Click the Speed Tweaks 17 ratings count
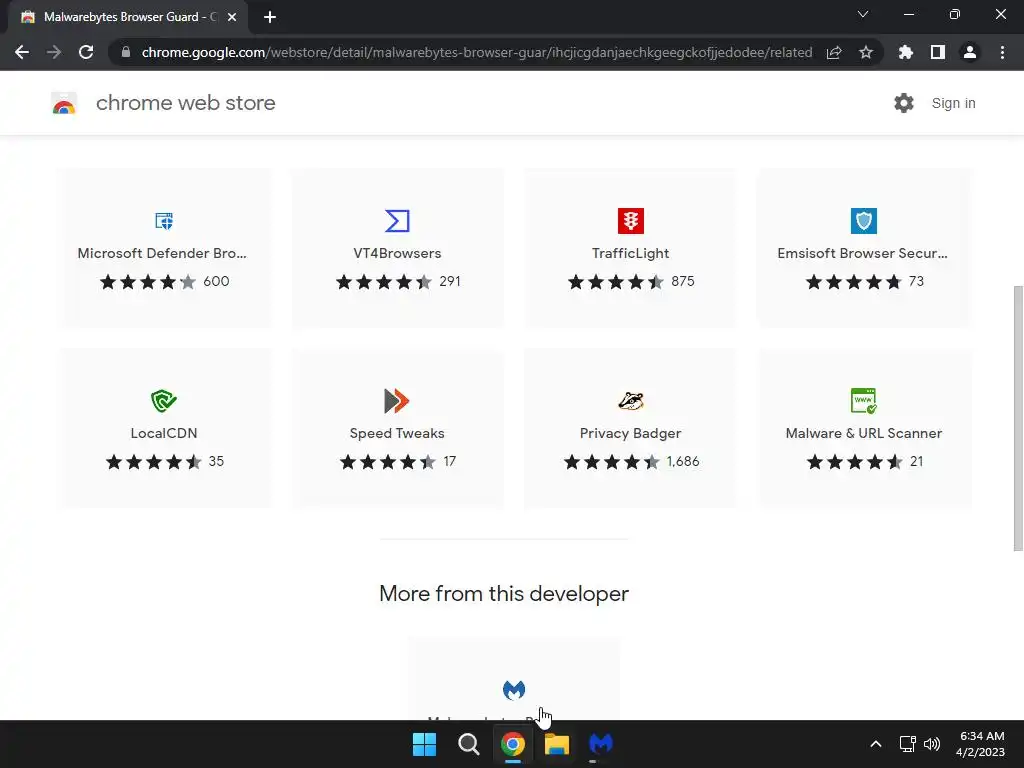 449,461
